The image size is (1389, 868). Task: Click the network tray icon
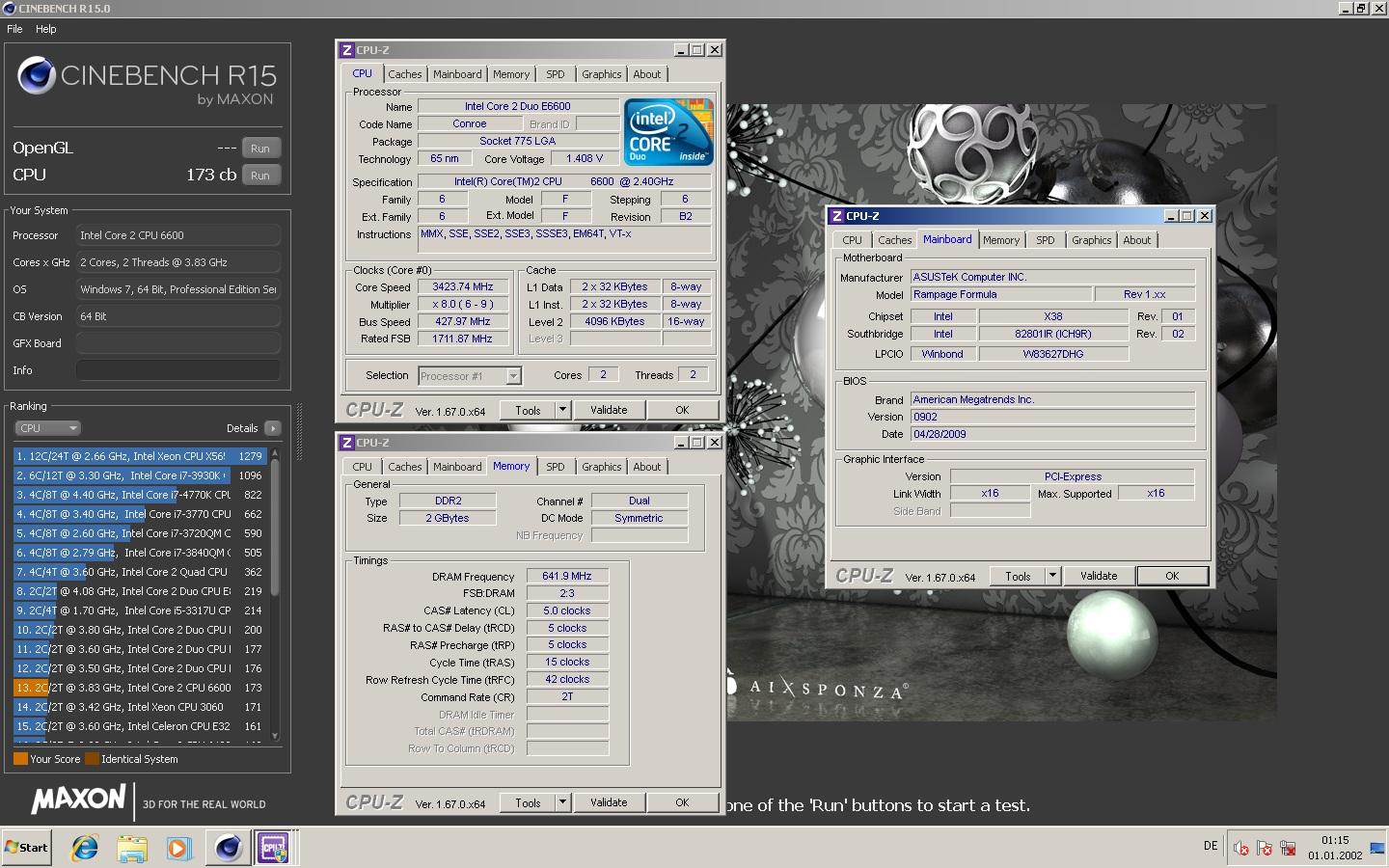coord(1288,849)
